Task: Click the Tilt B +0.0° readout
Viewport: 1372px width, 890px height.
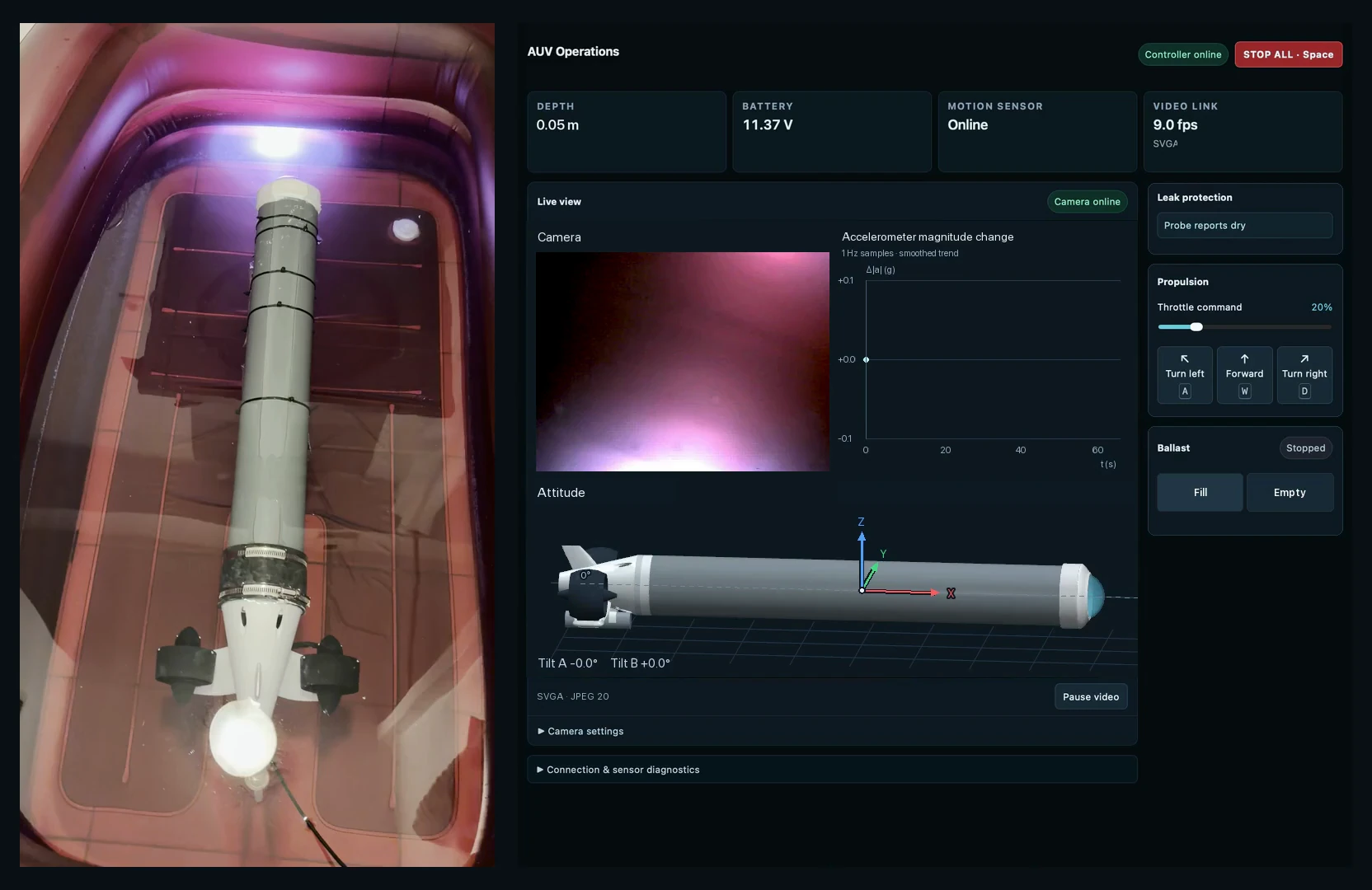Action: pos(640,663)
